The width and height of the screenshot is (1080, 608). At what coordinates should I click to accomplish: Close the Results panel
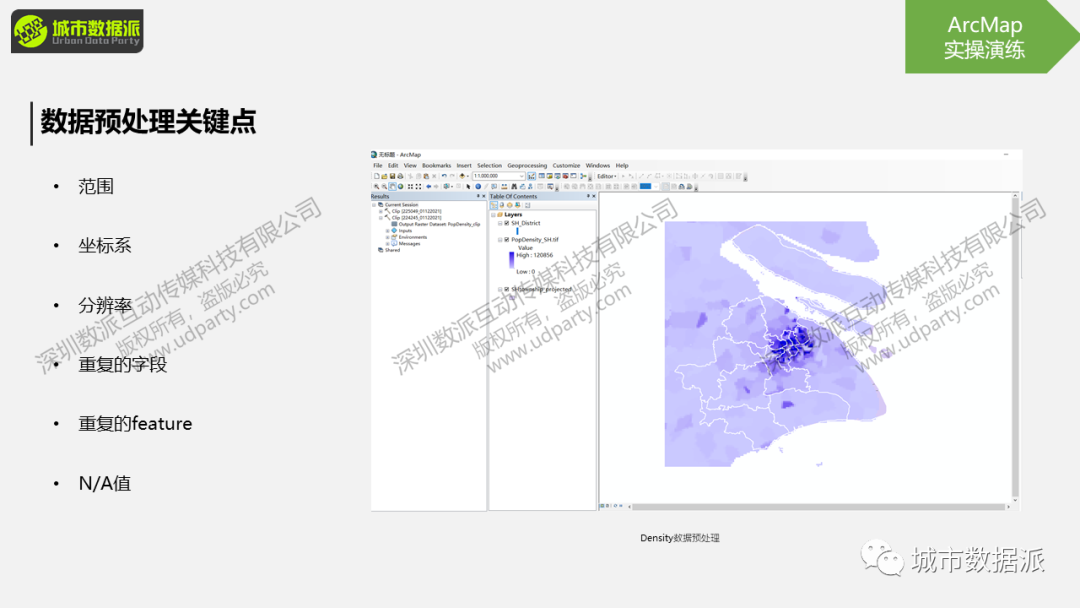coord(484,196)
